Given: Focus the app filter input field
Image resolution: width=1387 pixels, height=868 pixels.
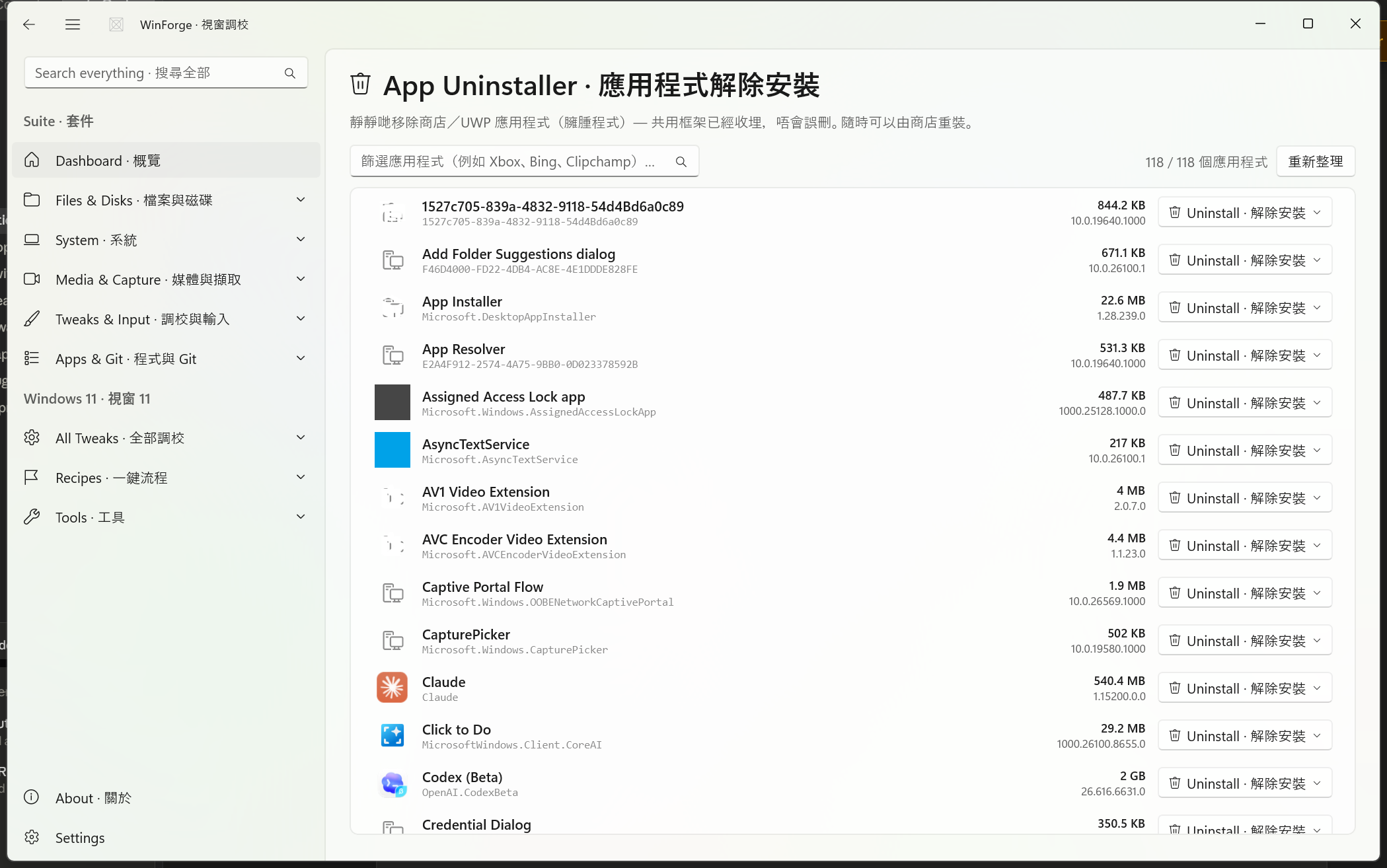Looking at the screenshot, I should 524,162.
